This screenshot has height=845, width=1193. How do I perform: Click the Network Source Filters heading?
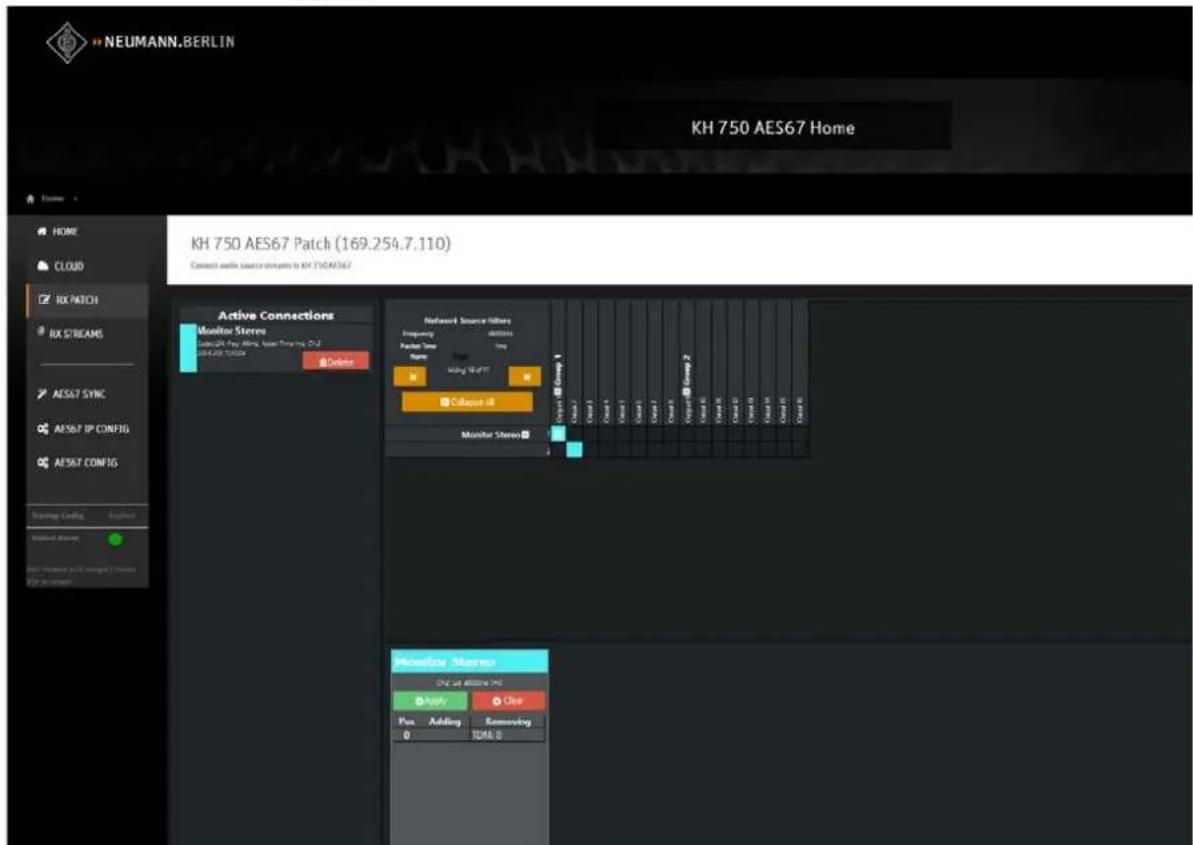[467, 321]
